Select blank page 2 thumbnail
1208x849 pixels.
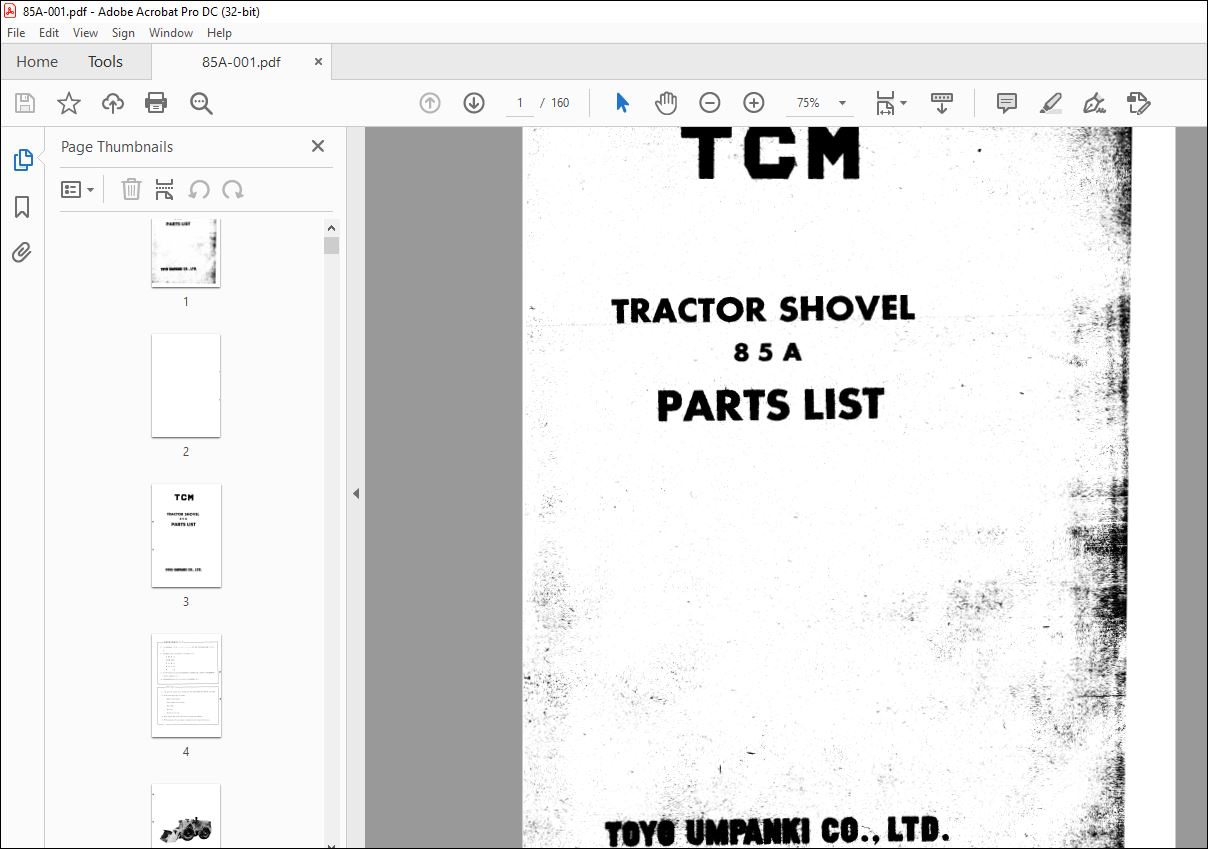186,385
